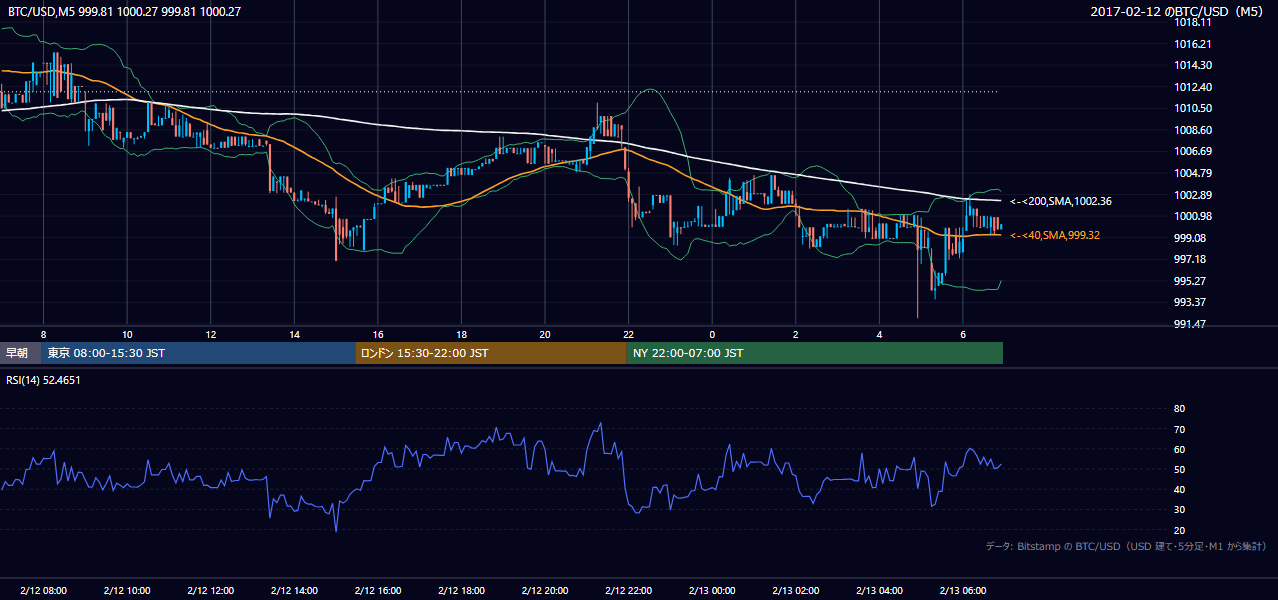Click price axis value 1010.50
The width and height of the screenshot is (1278, 600).
[1192, 108]
